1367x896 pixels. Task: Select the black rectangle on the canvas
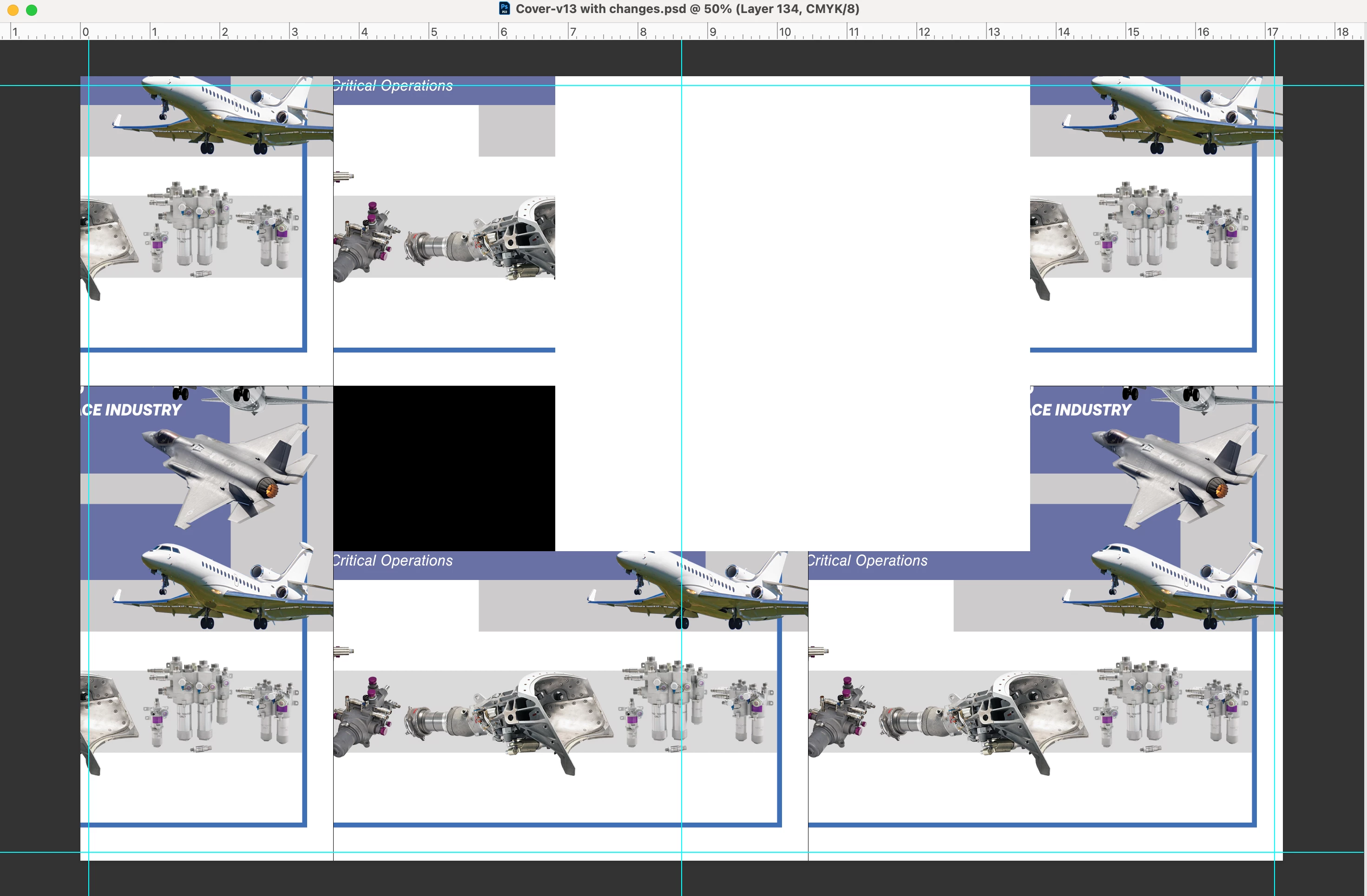tap(444, 468)
